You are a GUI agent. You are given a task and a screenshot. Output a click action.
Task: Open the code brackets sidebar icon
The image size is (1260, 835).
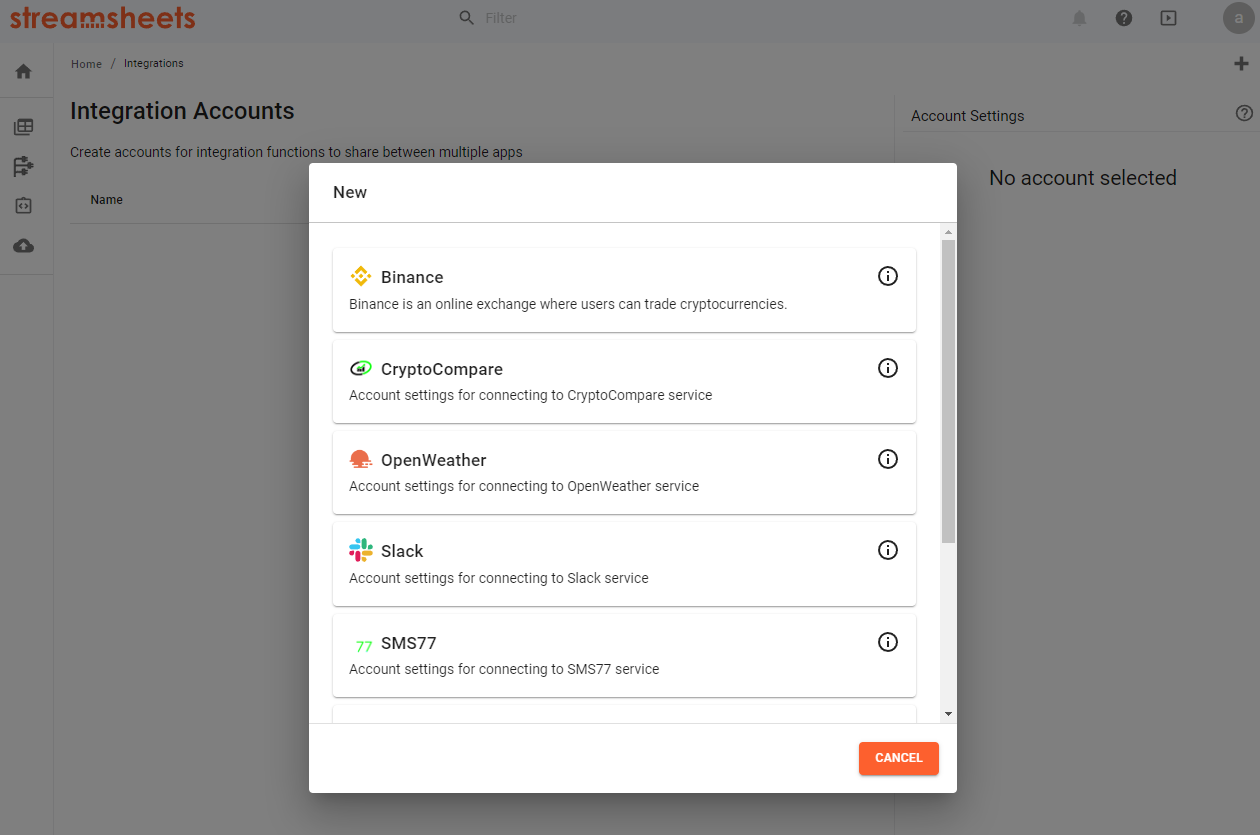[x=24, y=205]
